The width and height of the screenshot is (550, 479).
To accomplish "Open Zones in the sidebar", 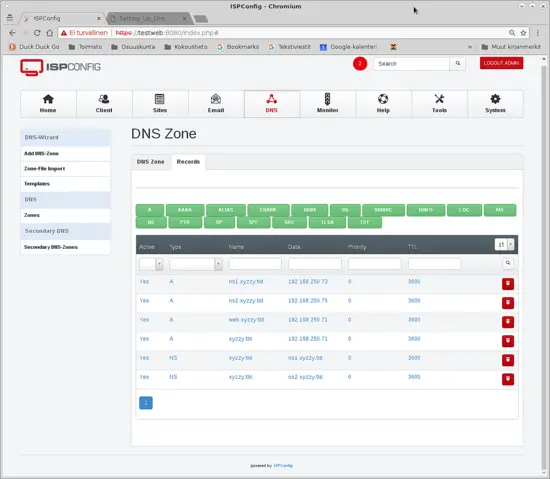I will pyautogui.click(x=65, y=215).
